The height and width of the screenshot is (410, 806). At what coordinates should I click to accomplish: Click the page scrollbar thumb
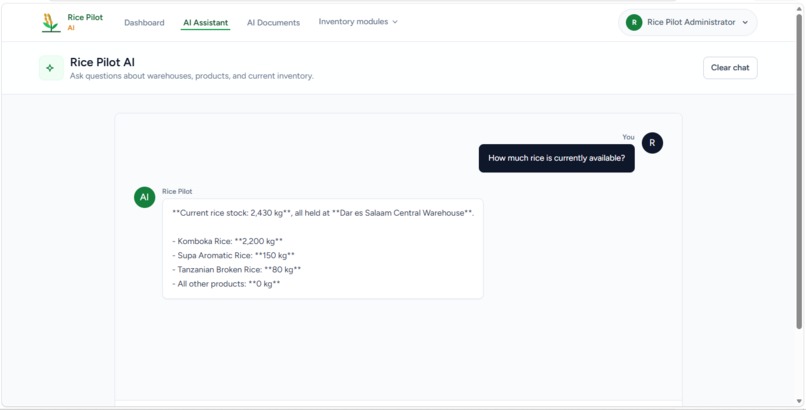(799, 171)
